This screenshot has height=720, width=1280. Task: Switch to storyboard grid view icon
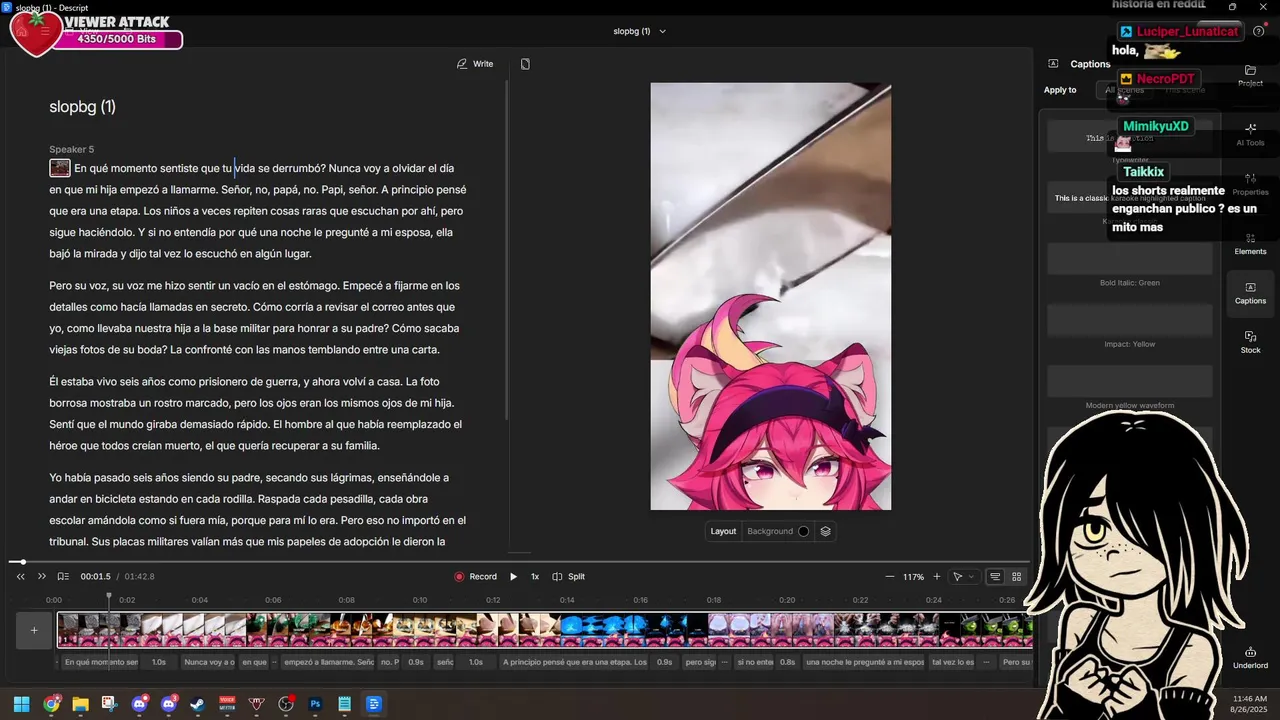point(1017,576)
